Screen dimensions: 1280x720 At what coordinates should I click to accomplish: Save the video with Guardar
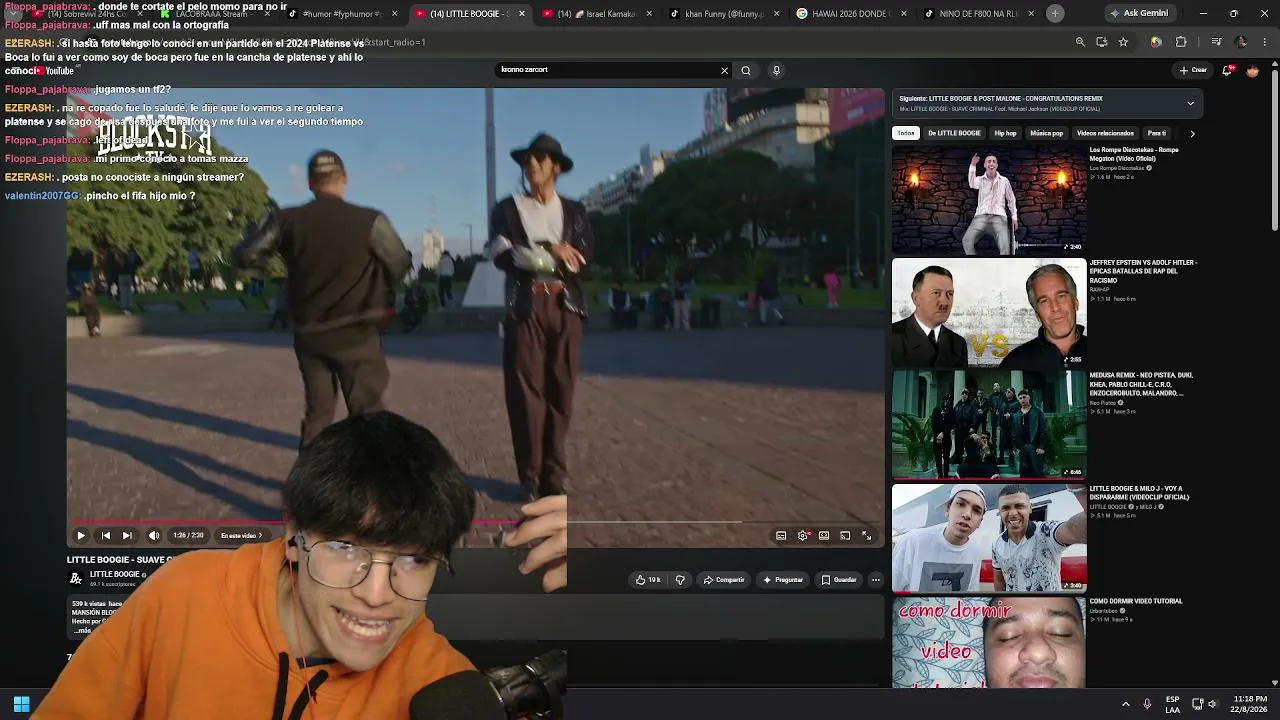coord(839,580)
